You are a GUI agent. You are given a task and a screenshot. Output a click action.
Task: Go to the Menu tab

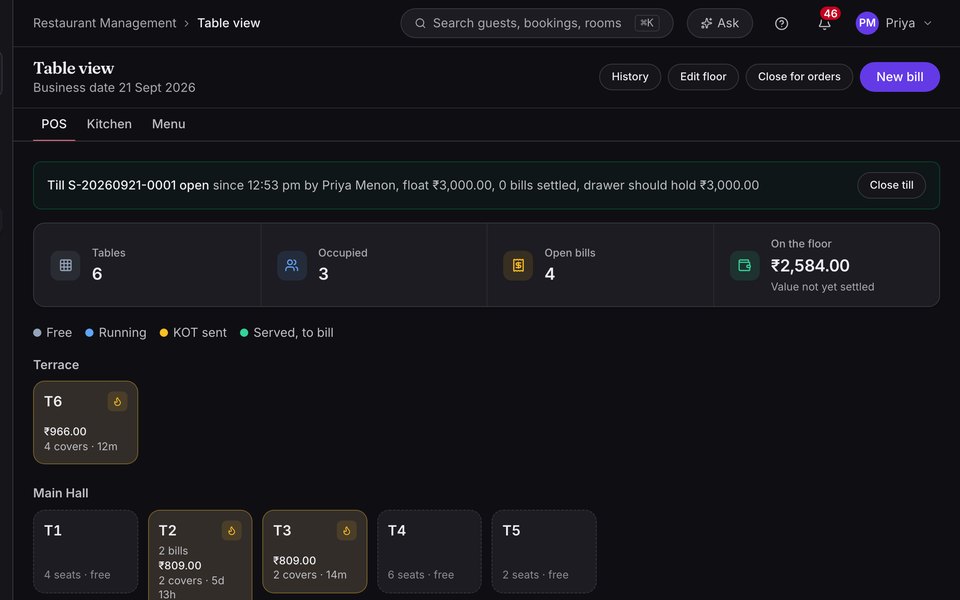(168, 124)
